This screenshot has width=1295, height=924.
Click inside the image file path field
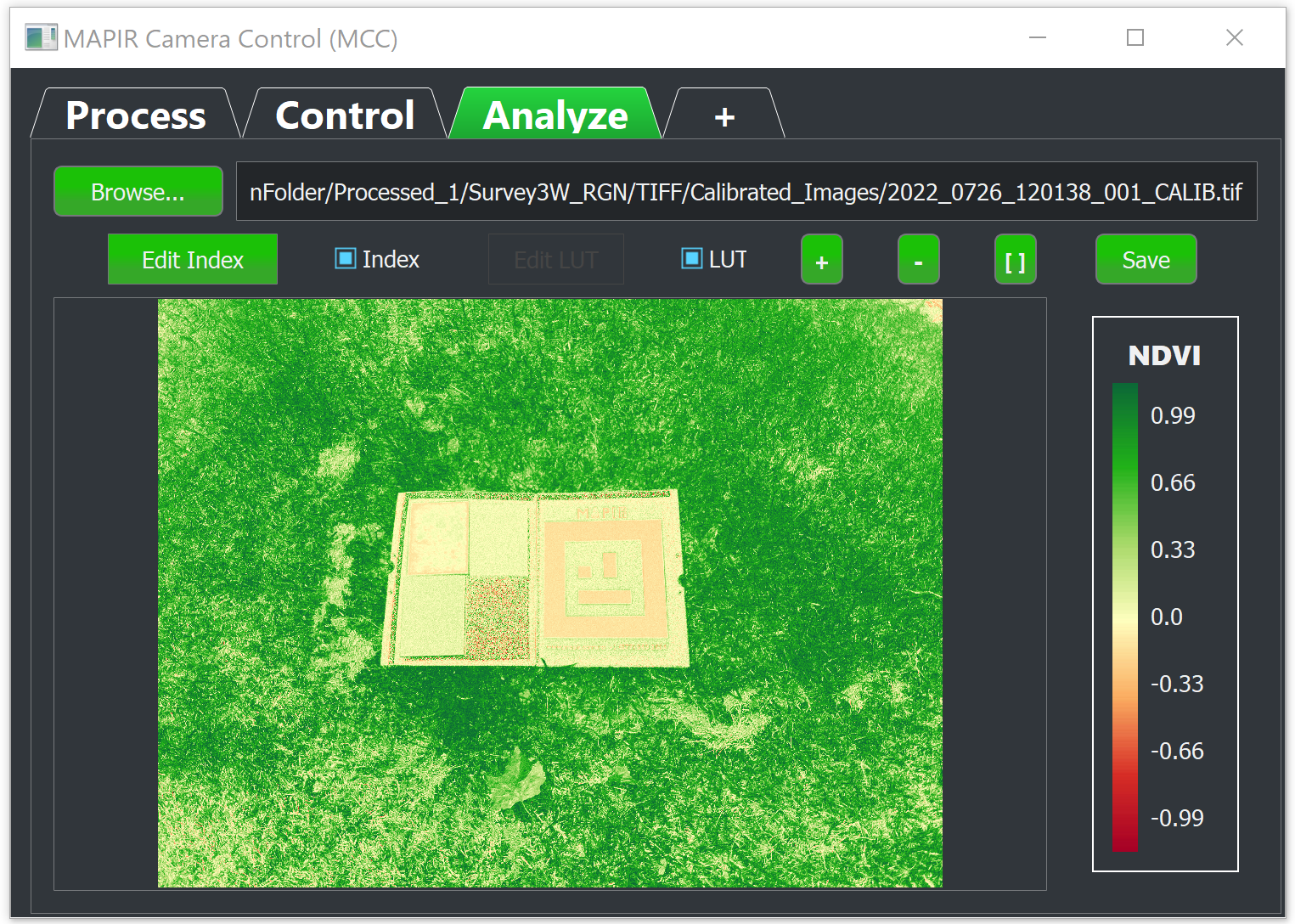[x=746, y=192]
